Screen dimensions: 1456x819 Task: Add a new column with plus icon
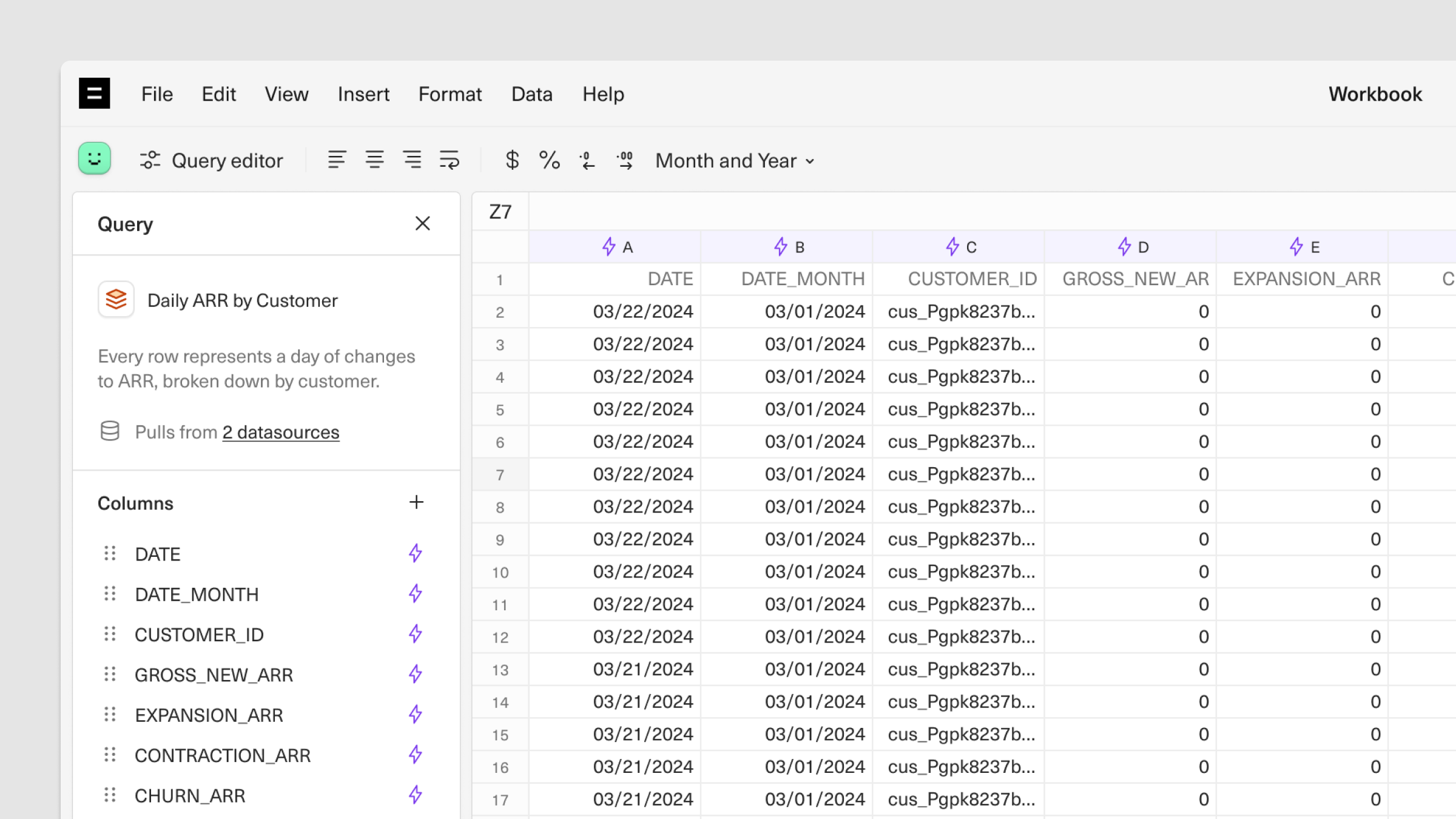(x=416, y=502)
